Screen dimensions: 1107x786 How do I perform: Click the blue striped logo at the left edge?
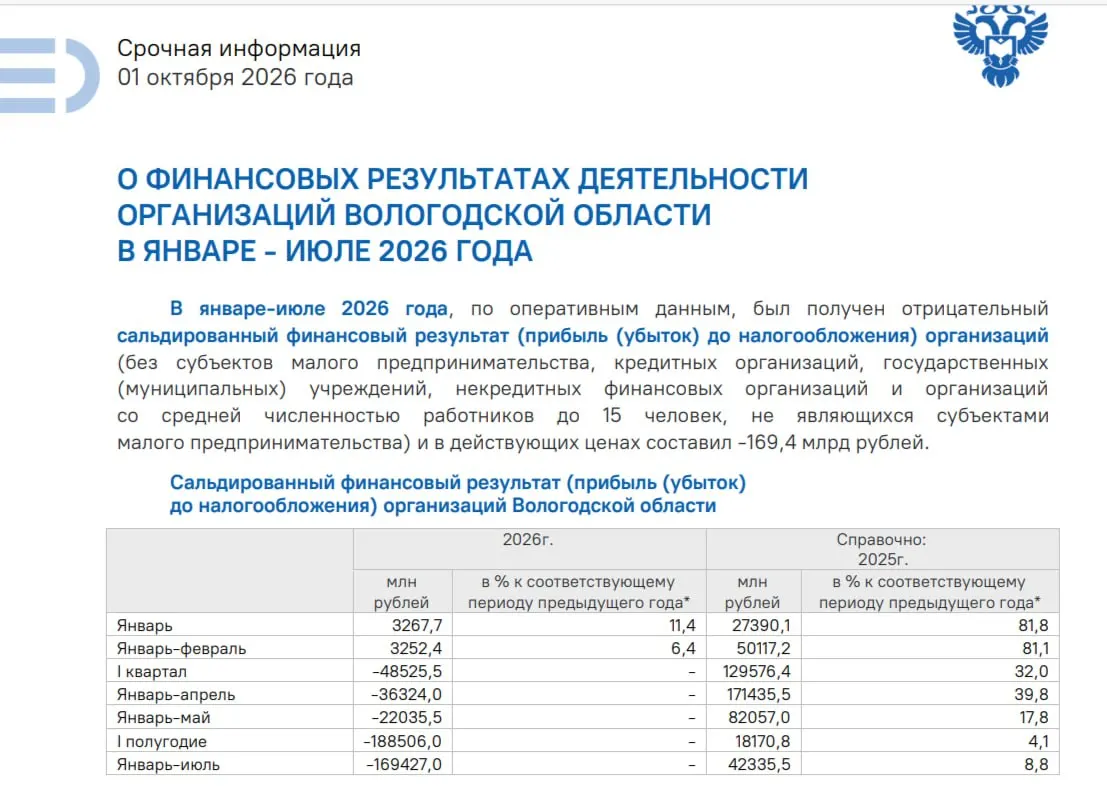click(49, 76)
